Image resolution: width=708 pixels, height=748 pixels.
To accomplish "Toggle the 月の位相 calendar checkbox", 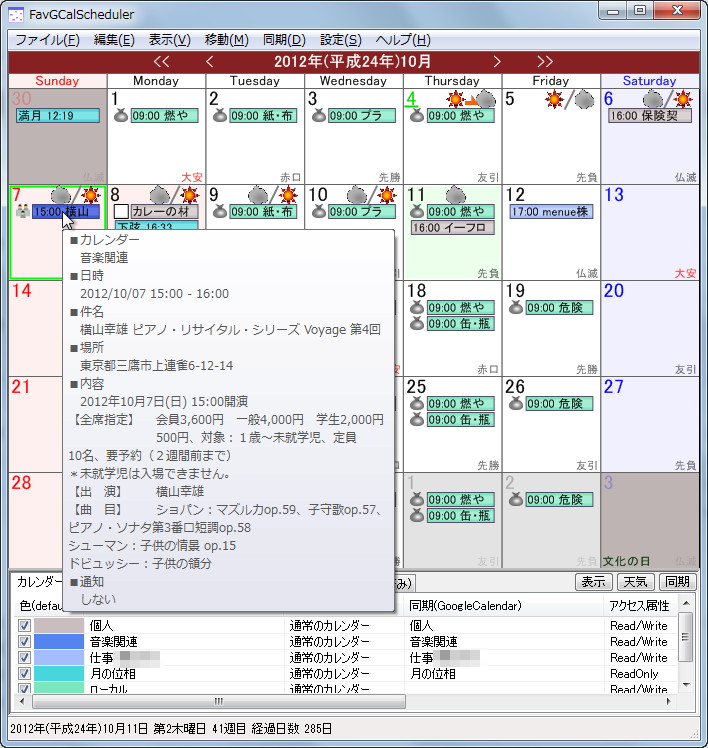I will click(24, 674).
